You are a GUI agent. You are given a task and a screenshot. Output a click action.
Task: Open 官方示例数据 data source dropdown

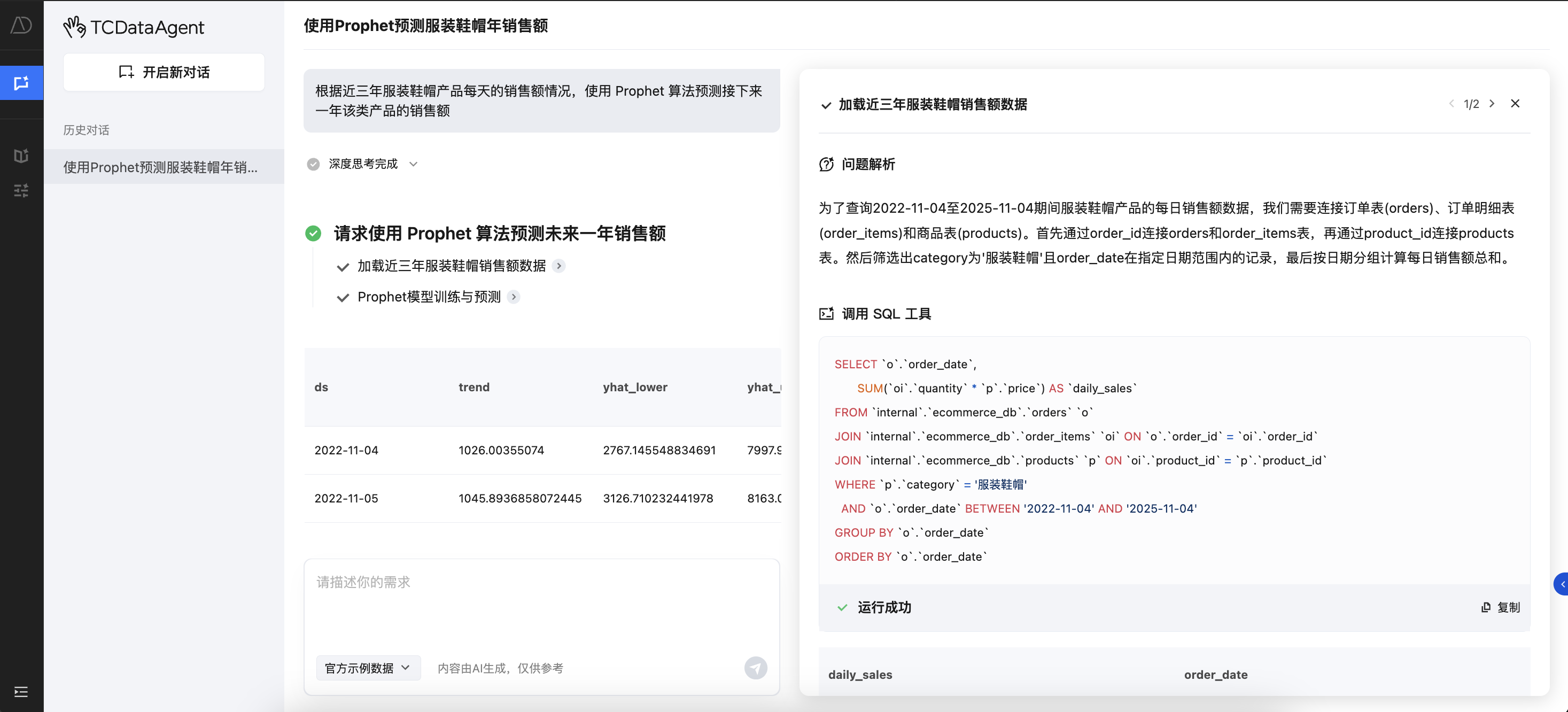click(368, 668)
